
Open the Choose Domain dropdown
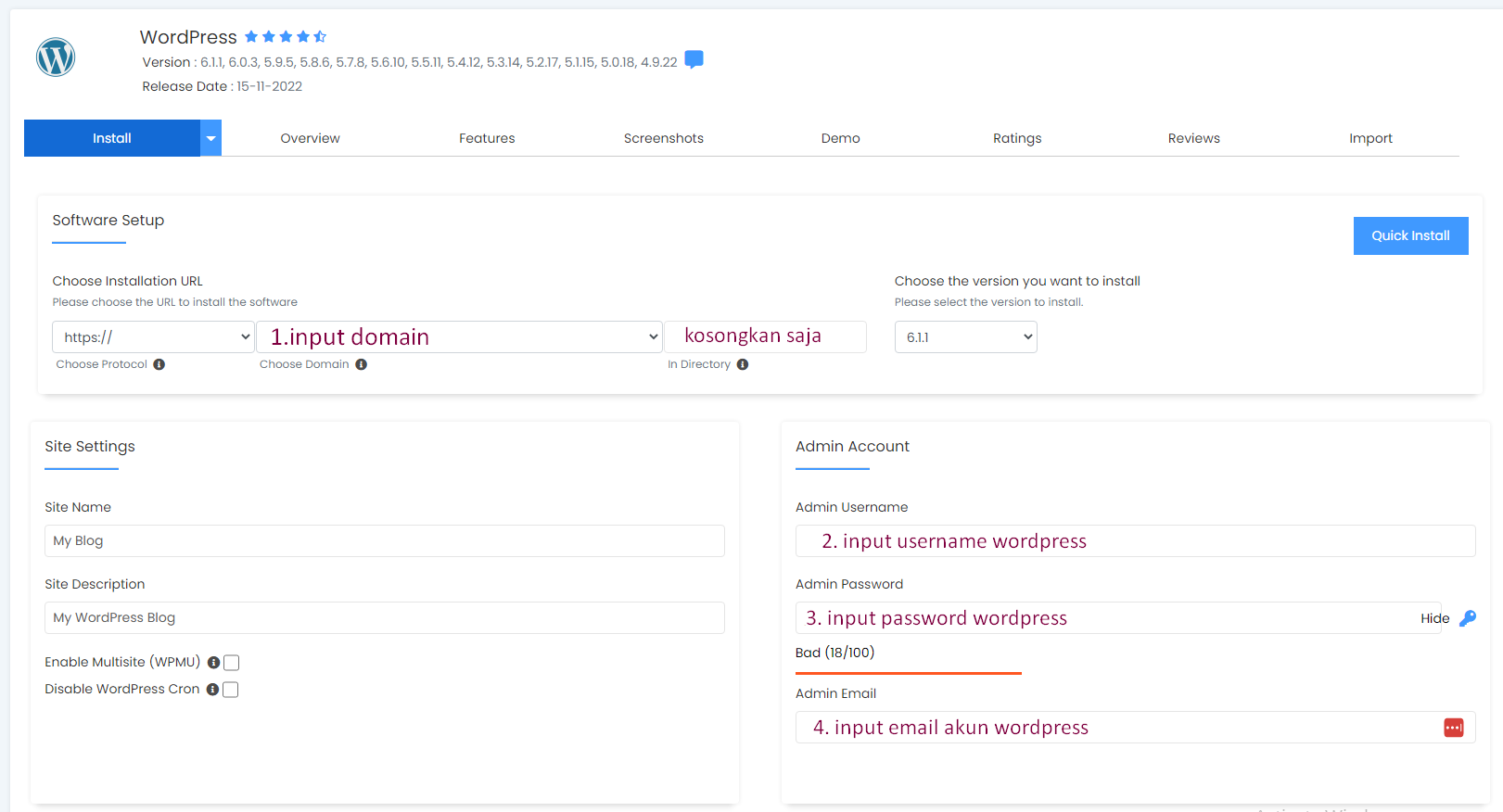460,337
